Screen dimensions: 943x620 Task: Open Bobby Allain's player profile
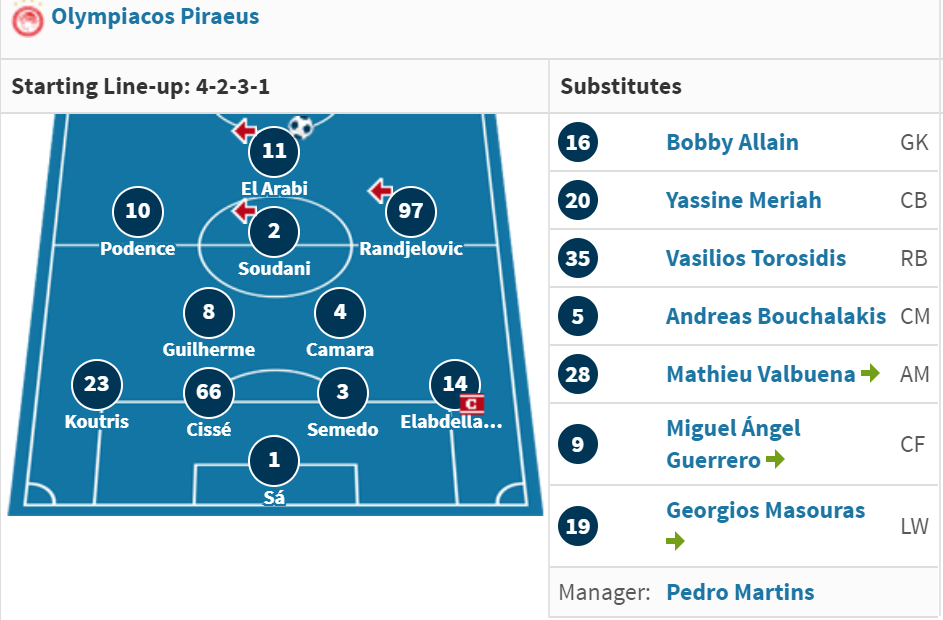(x=733, y=143)
